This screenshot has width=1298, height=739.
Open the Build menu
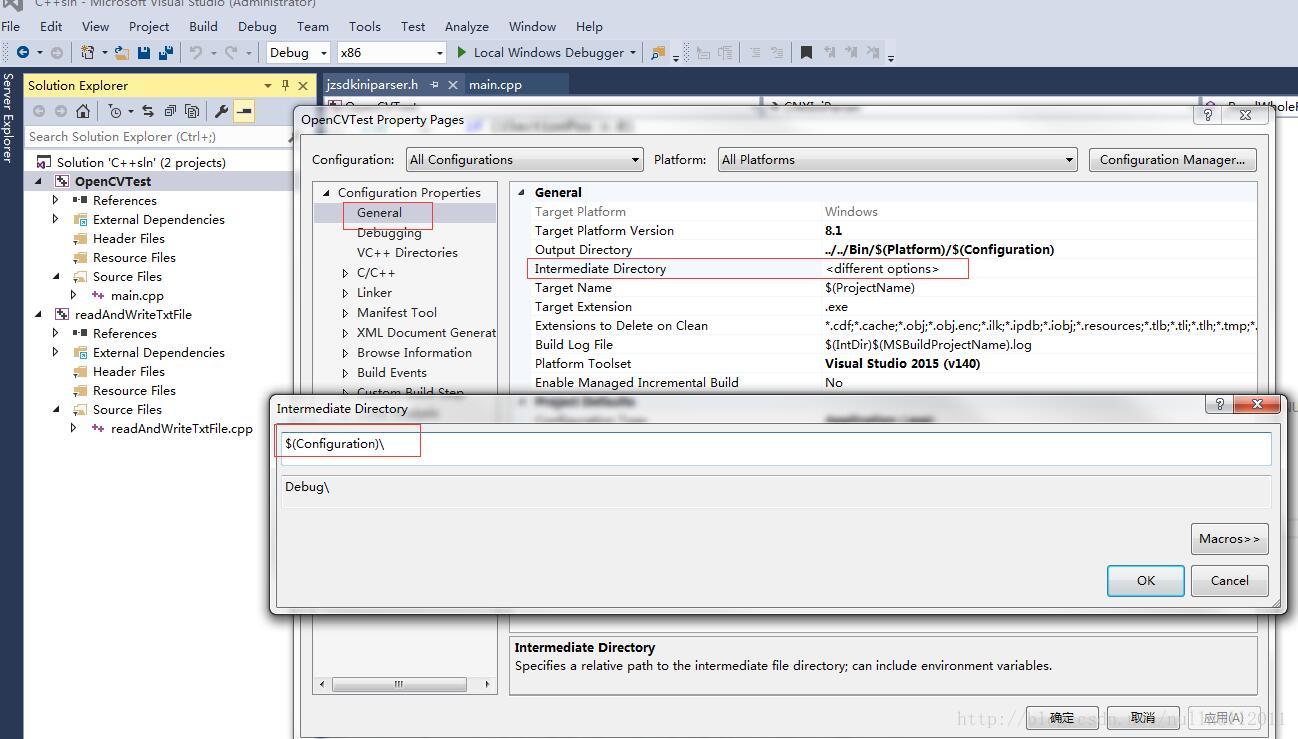click(x=203, y=27)
